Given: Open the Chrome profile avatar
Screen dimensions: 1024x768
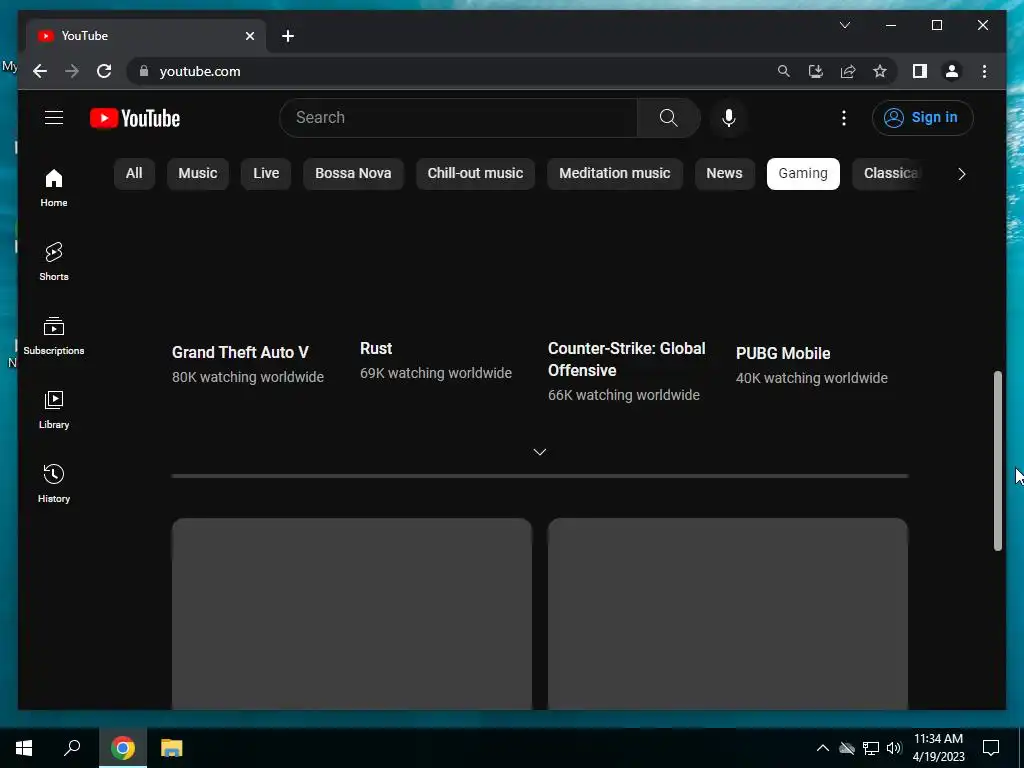Looking at the screenshot, I should tap(952, 71).
